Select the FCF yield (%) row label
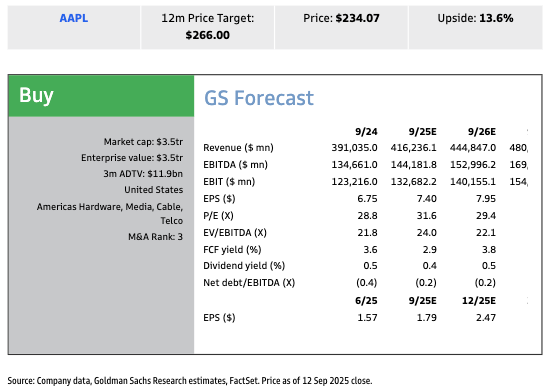This screenshot has height=392, width=549. [232, 250]
